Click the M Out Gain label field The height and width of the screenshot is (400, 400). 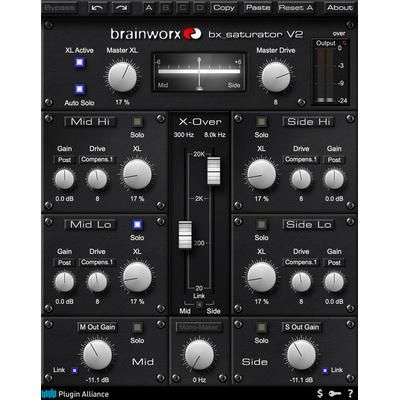[97, 327]
